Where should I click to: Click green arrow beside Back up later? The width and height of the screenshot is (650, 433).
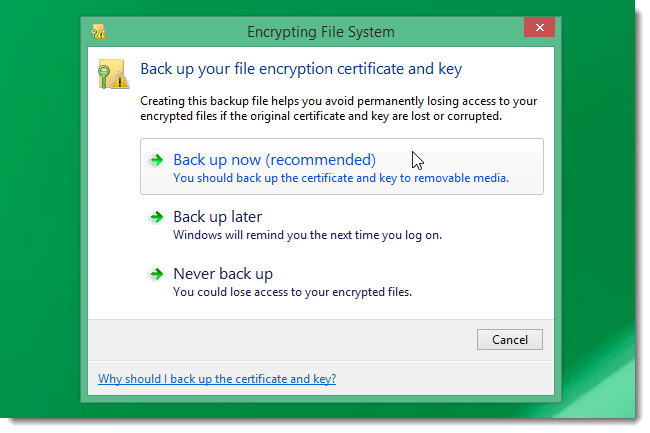156,217
